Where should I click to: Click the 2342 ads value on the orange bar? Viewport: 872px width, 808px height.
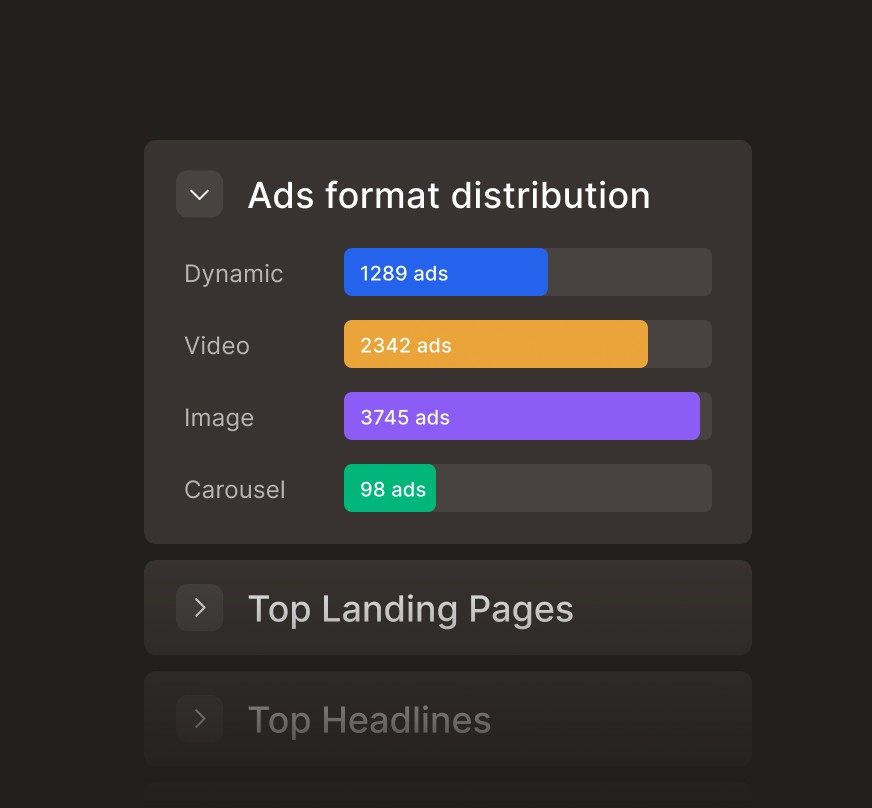point(405,345)
